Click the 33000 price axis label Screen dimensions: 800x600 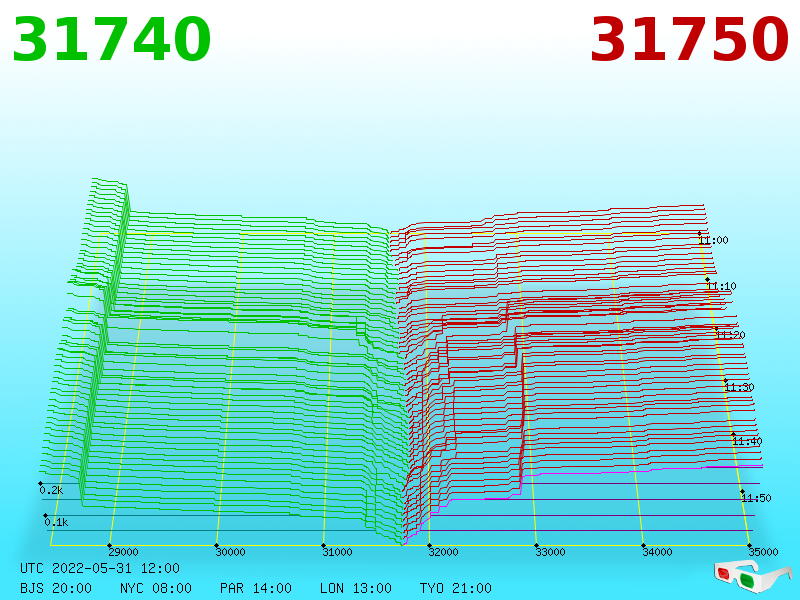(550, 552)
